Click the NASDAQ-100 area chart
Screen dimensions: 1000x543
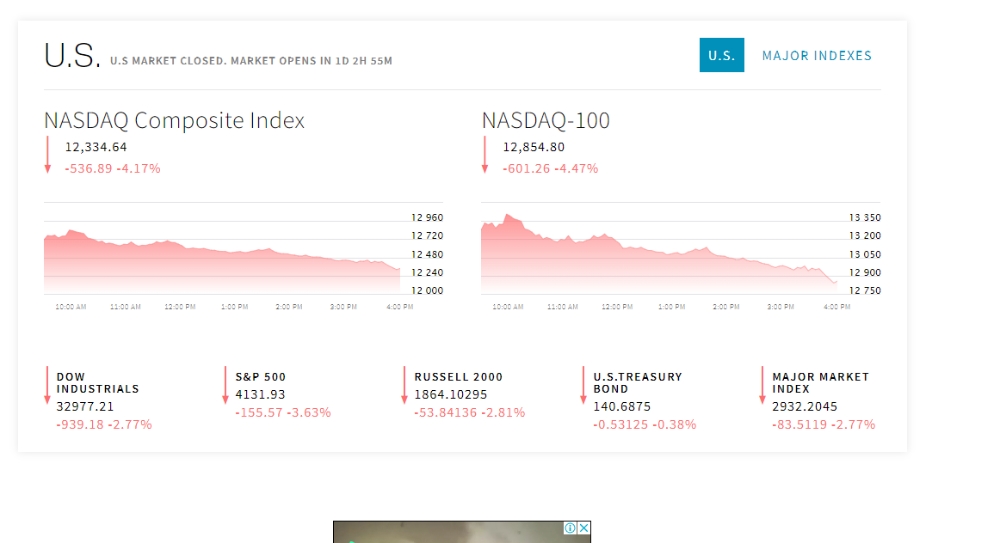point(659,254)
